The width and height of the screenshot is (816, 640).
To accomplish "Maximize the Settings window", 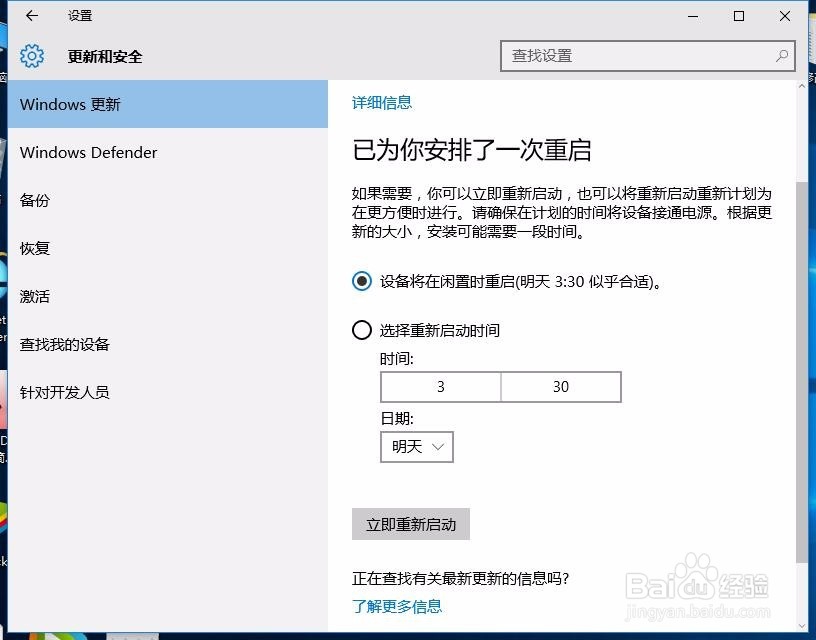I will point(738,16).
